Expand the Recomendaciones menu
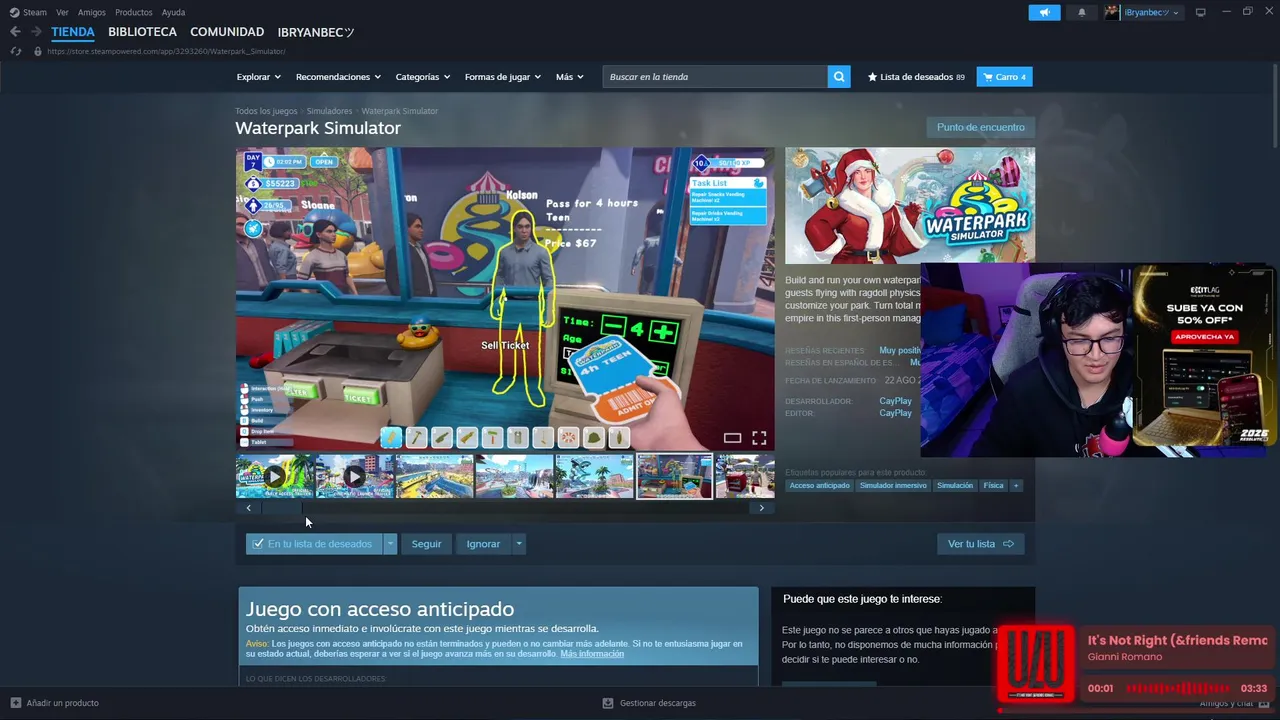1280x720 pixels. [338, 77]
